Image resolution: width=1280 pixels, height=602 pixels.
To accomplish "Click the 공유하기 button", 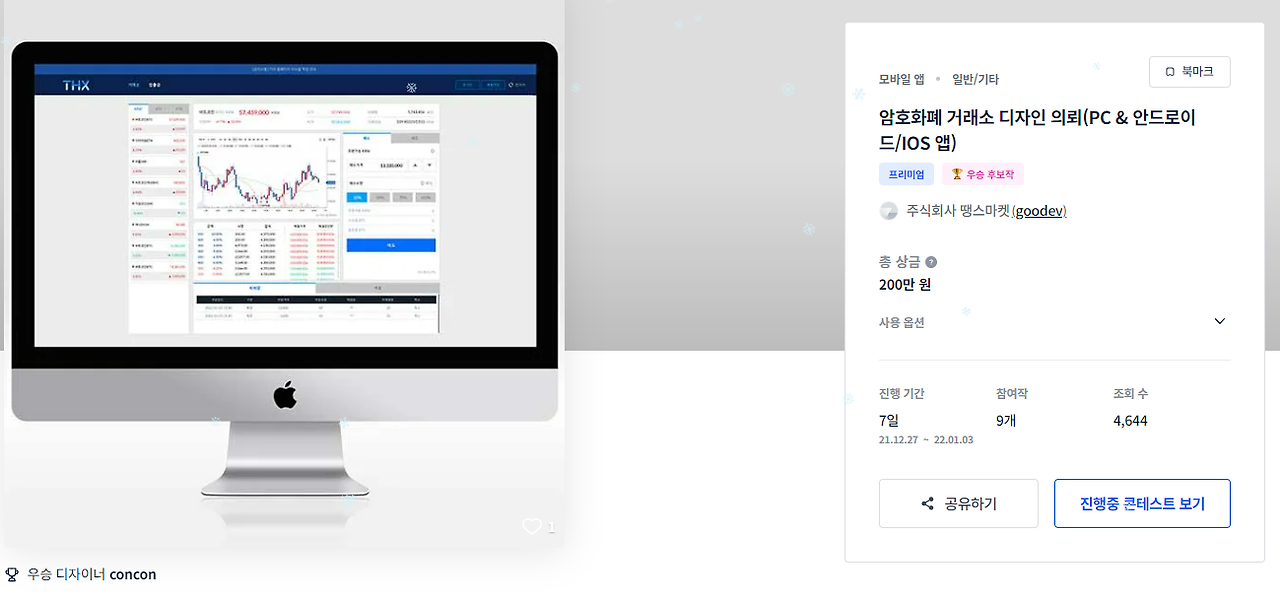I will tap(958, 504).
